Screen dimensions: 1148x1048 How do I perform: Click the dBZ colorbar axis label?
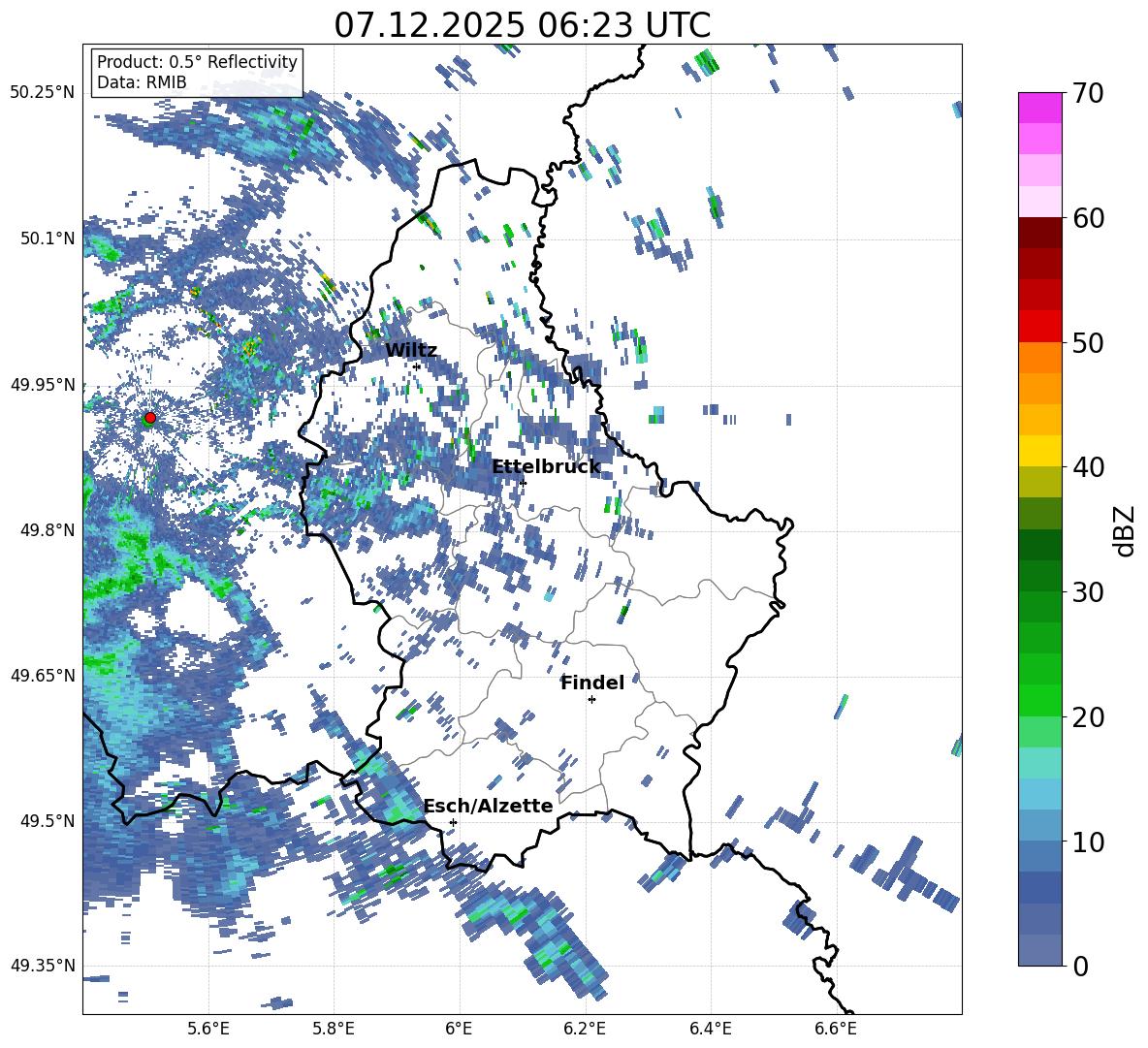point(1126,530)
